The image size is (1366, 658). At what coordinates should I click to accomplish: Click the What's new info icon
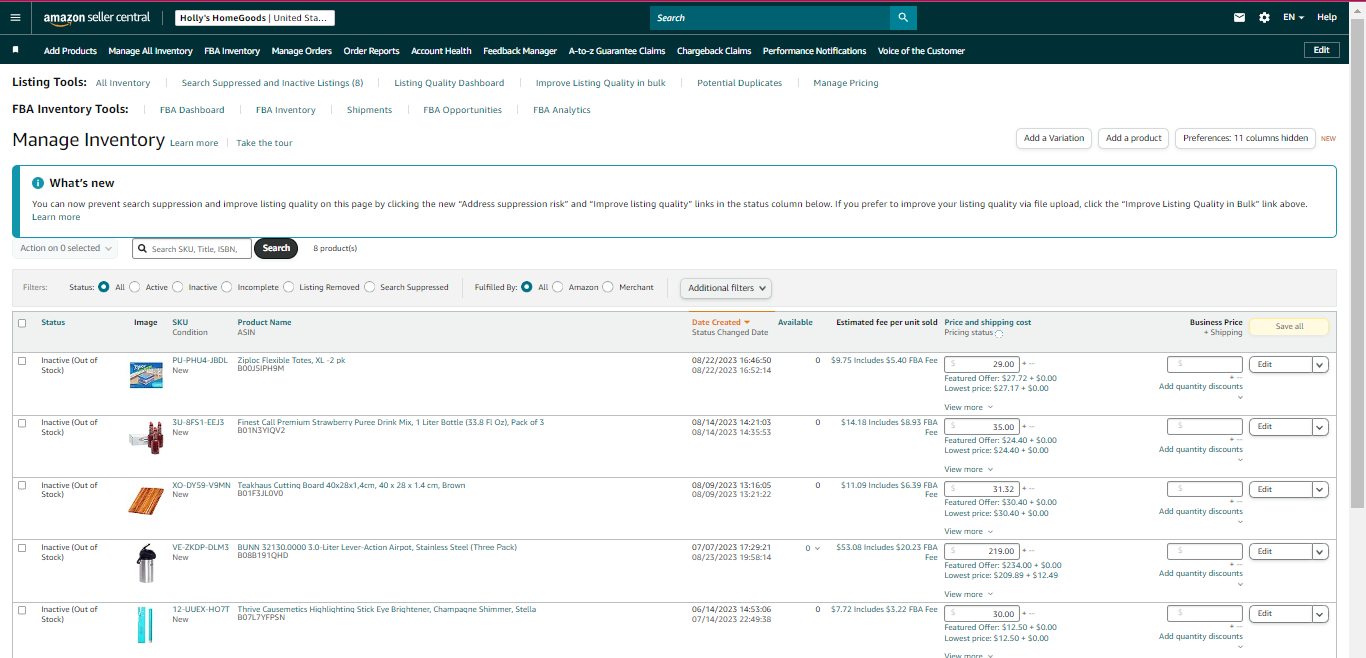pos(38,183)
